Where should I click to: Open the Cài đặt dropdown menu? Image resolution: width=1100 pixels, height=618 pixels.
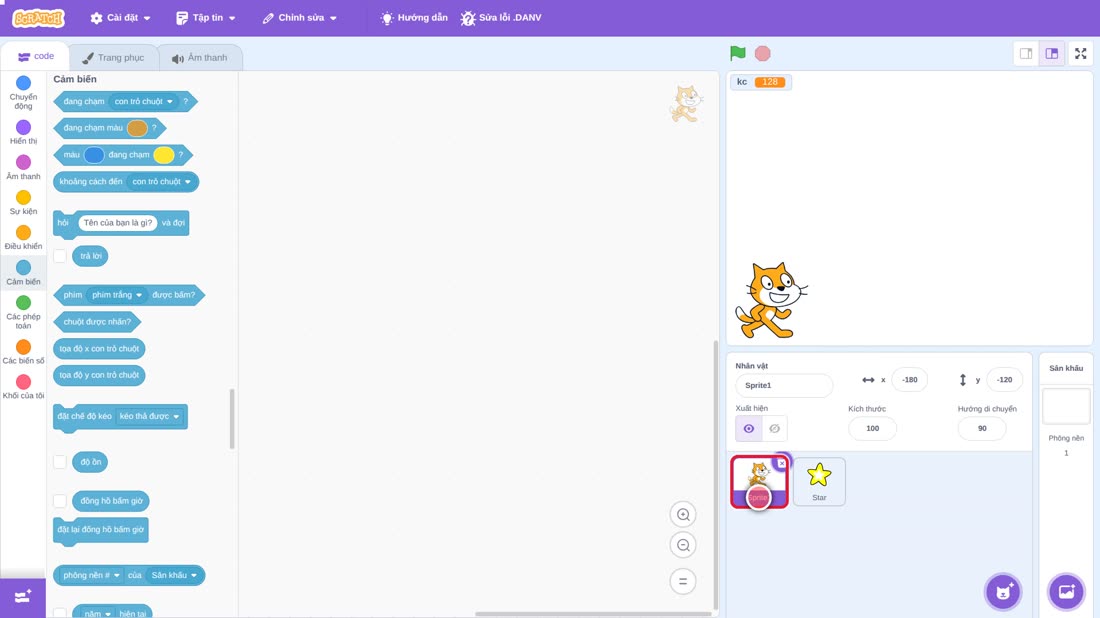(121, 18)
